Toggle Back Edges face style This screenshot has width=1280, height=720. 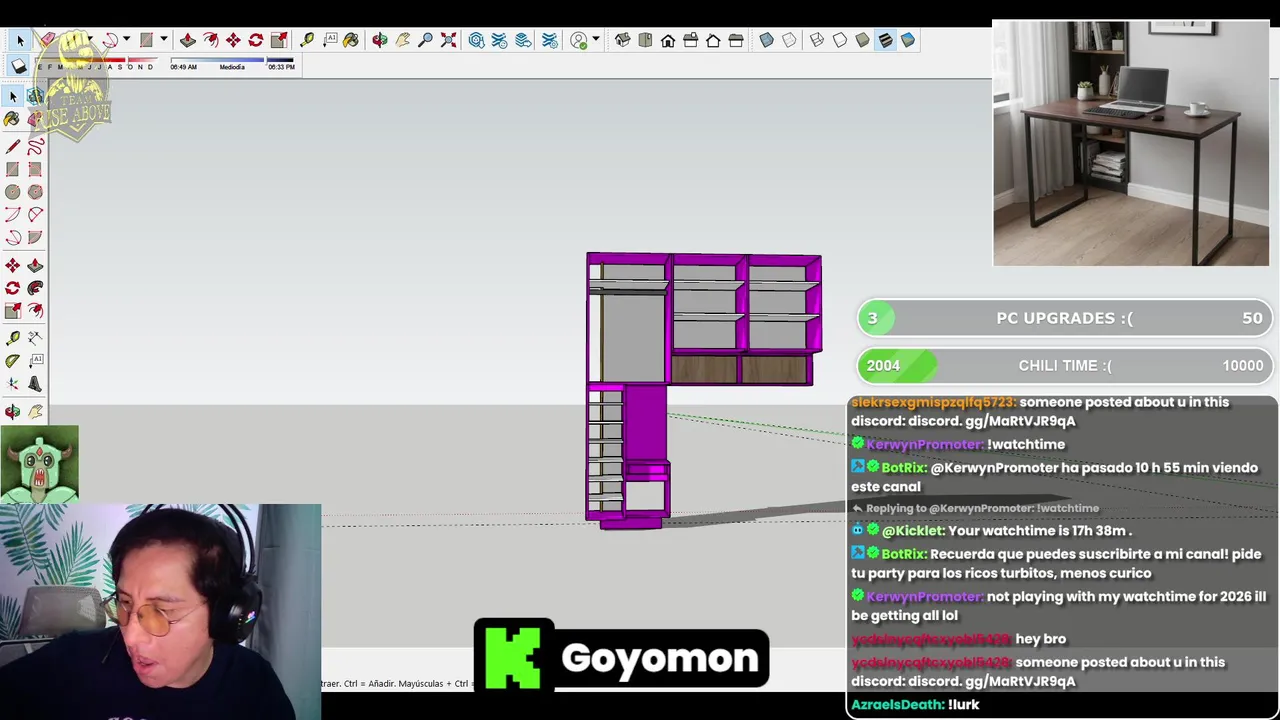point(790,40)
